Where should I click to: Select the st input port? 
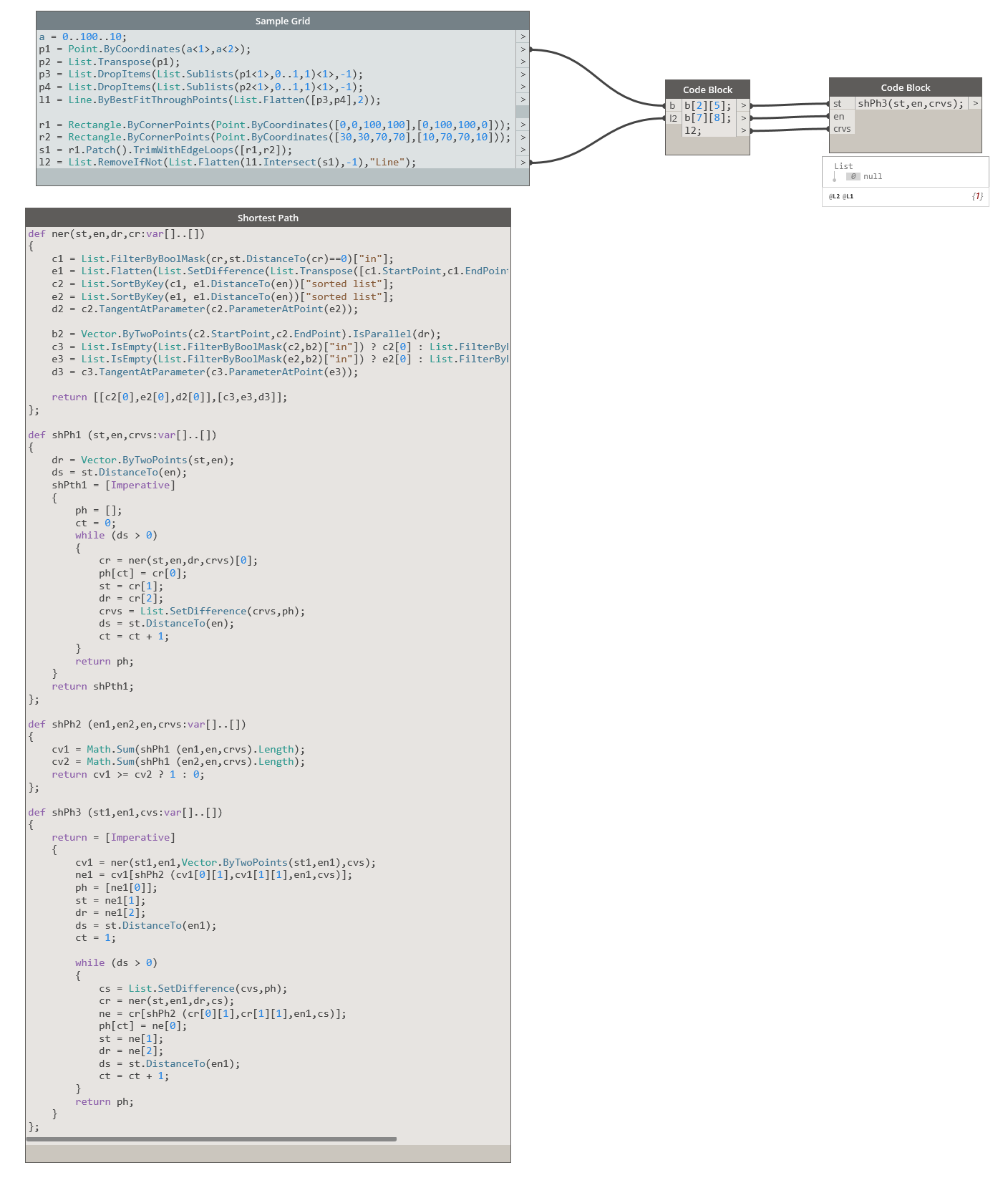pos(842,104)
